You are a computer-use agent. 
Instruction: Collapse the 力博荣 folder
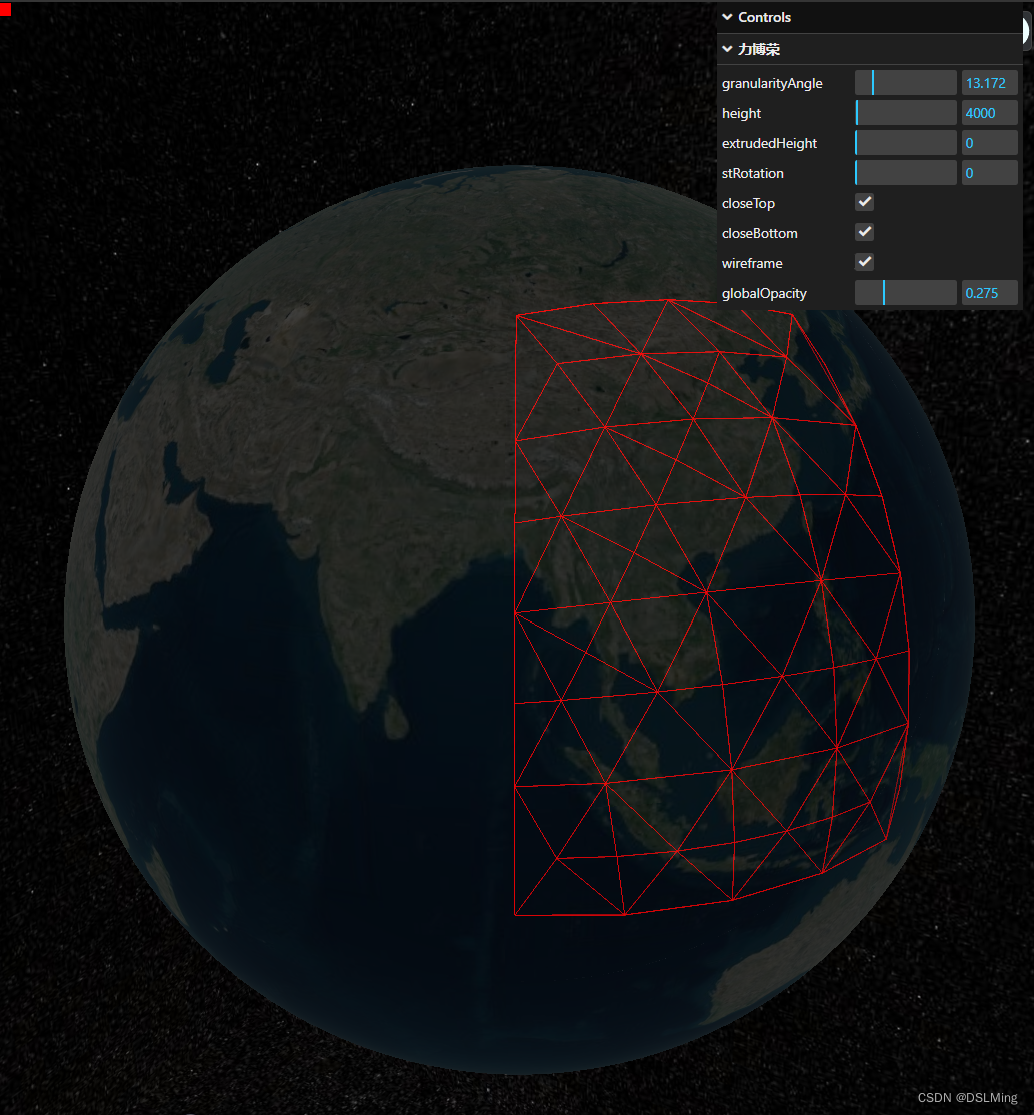pyautogui.click(x=869, y=49)
